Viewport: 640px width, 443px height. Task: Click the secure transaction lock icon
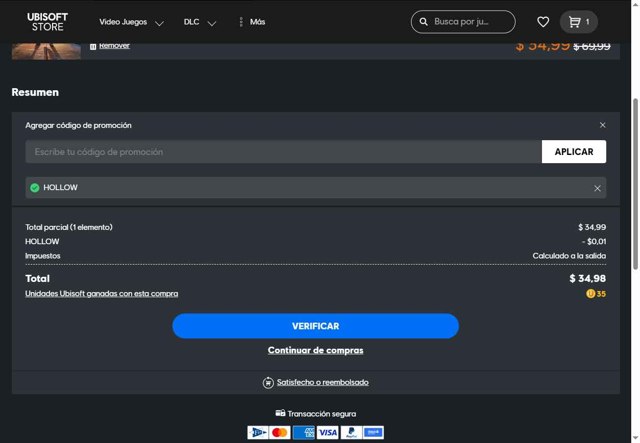(280, 413)
